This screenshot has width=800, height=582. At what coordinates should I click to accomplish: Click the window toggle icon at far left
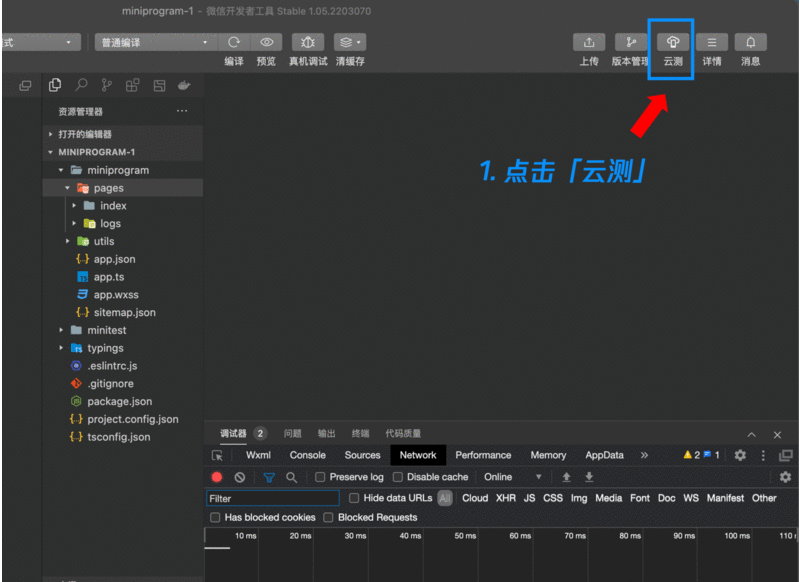(x=25, y=86)
